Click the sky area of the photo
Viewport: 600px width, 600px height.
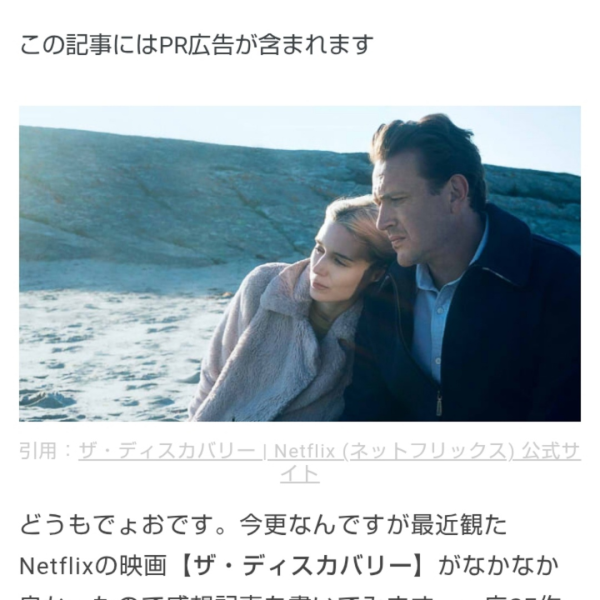tap(230, 122)
